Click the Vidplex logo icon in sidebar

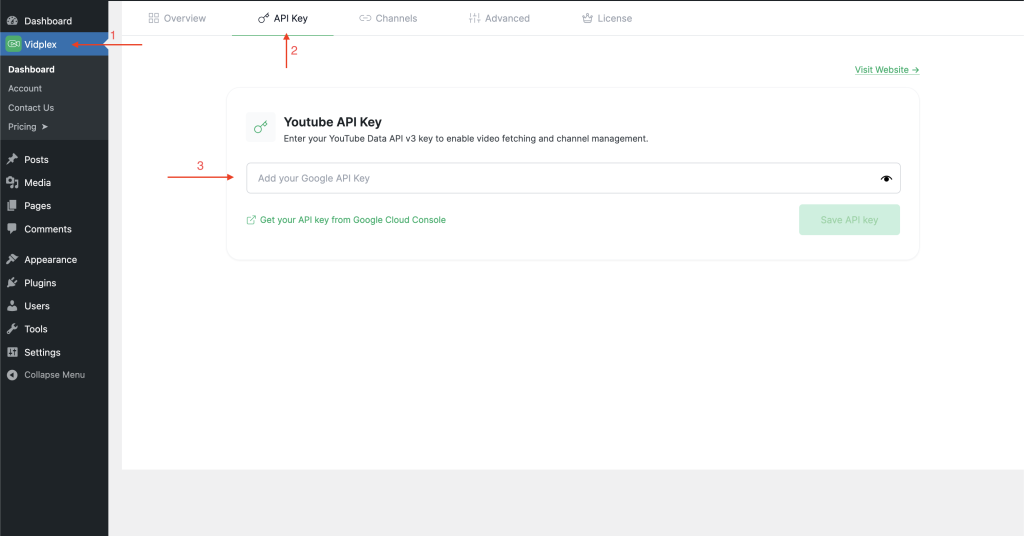click(13, 44)
